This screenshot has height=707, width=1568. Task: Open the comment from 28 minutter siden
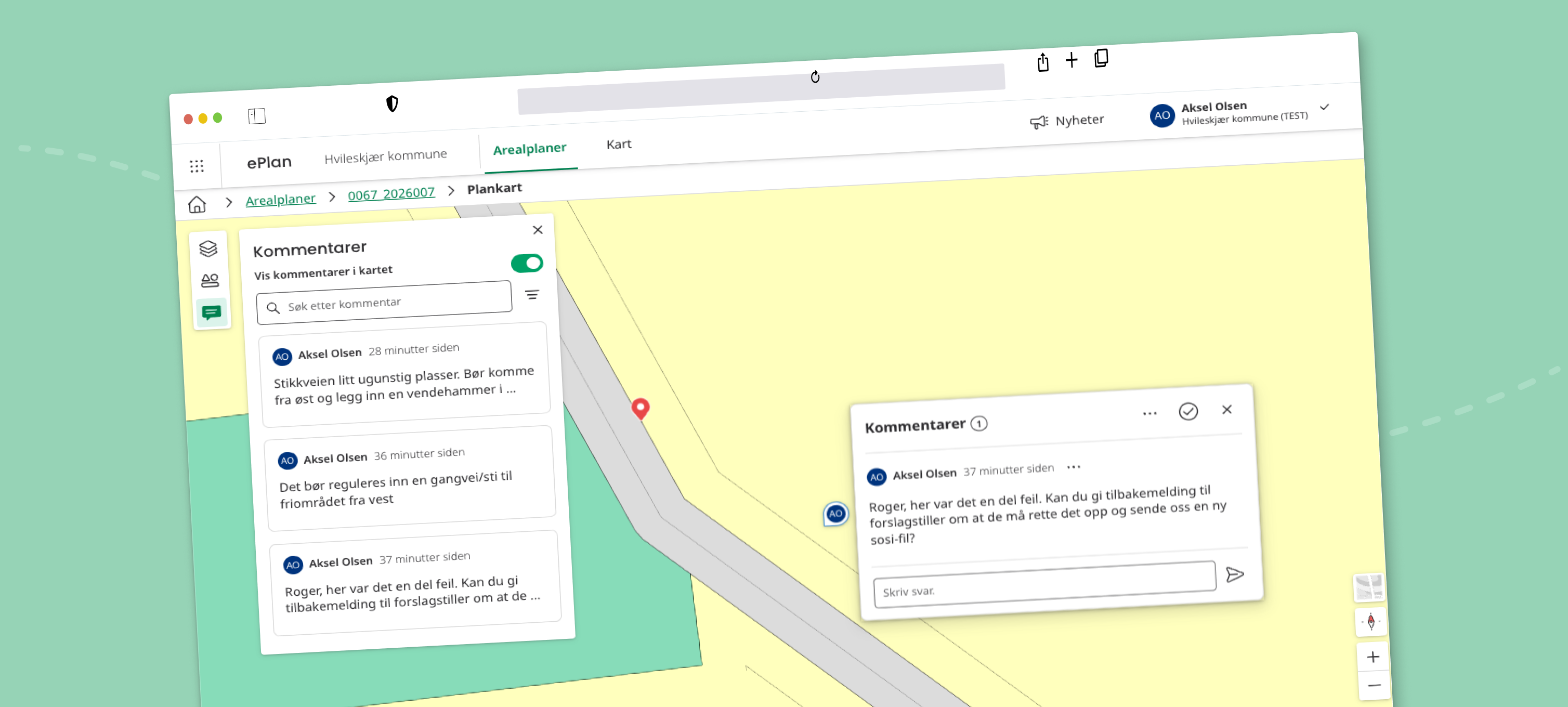pyautogui.click(x=406, y=375)
